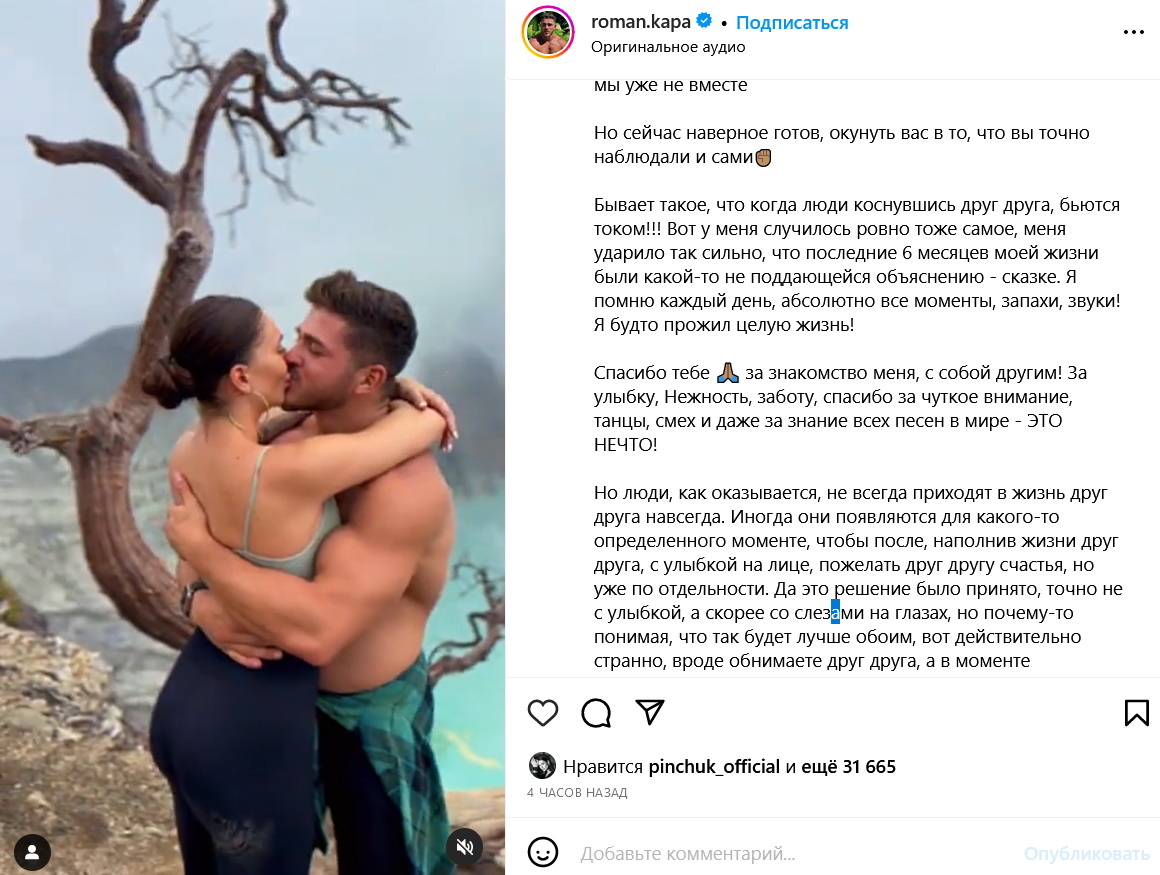
Task: Open the pinchuk_official profile link
Action: tap(714, 766)
